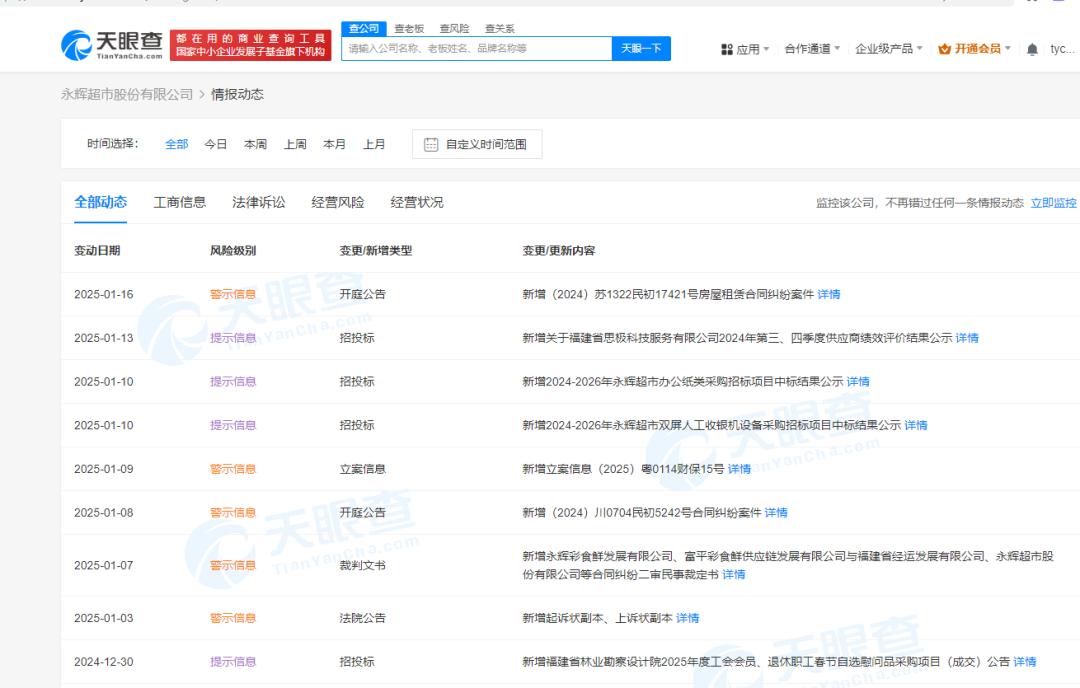Switch to the 工商信息 tab
Screen dimensions: 1080x688
180,202
